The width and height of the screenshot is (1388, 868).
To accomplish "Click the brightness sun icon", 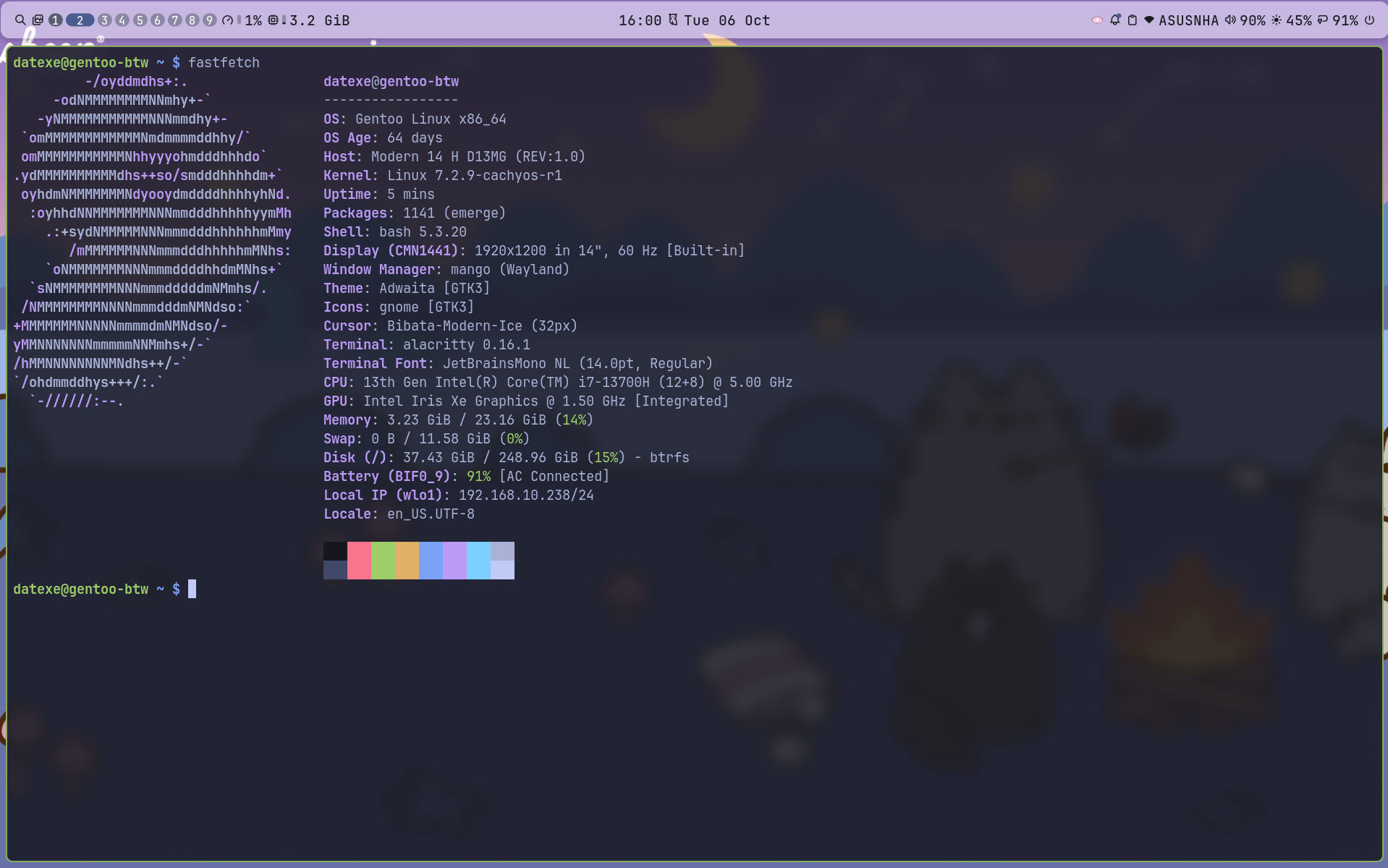I will [x=1277, y=20].
